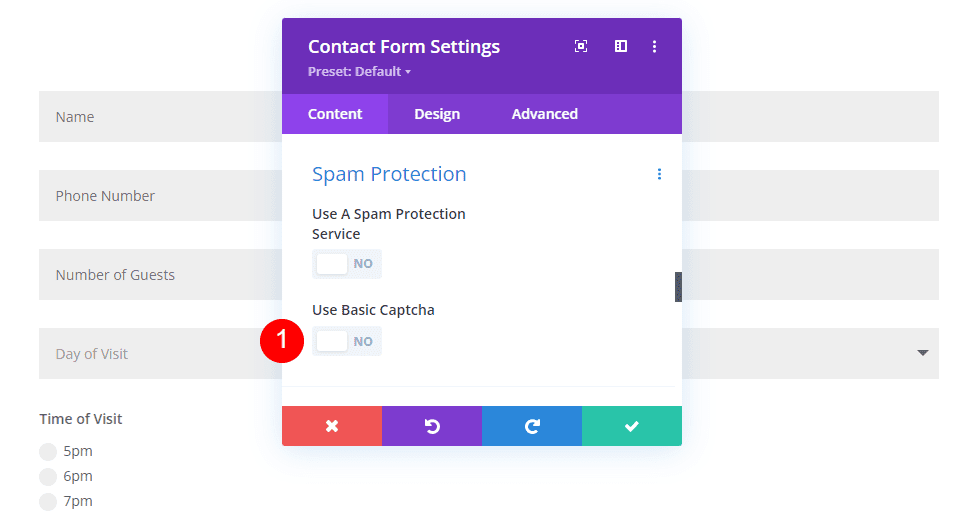Click the blue redo arrow button
Image resolution: width=960 pixels, height=520 pixels.
pos(532,426)
